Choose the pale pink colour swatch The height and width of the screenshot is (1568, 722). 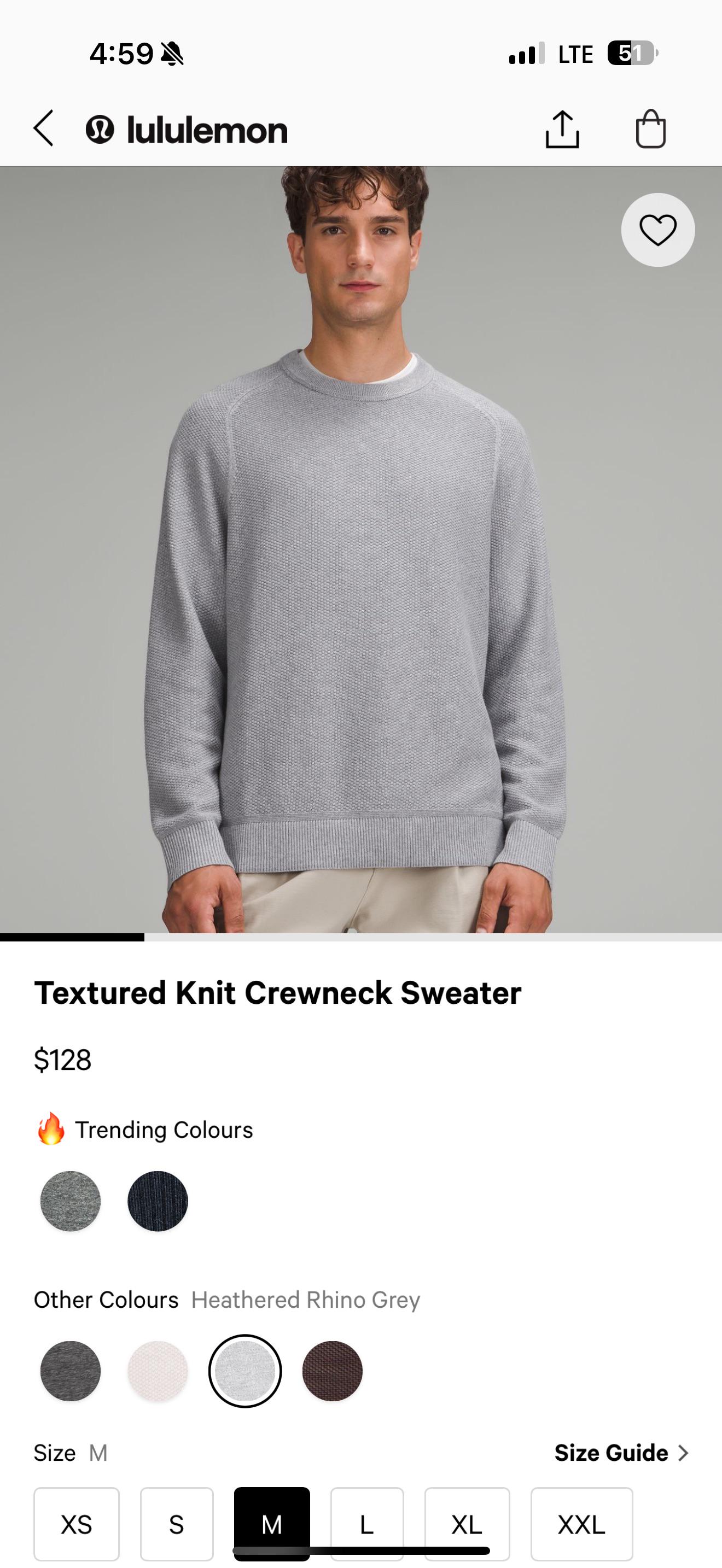click(x=158, y=1371)
